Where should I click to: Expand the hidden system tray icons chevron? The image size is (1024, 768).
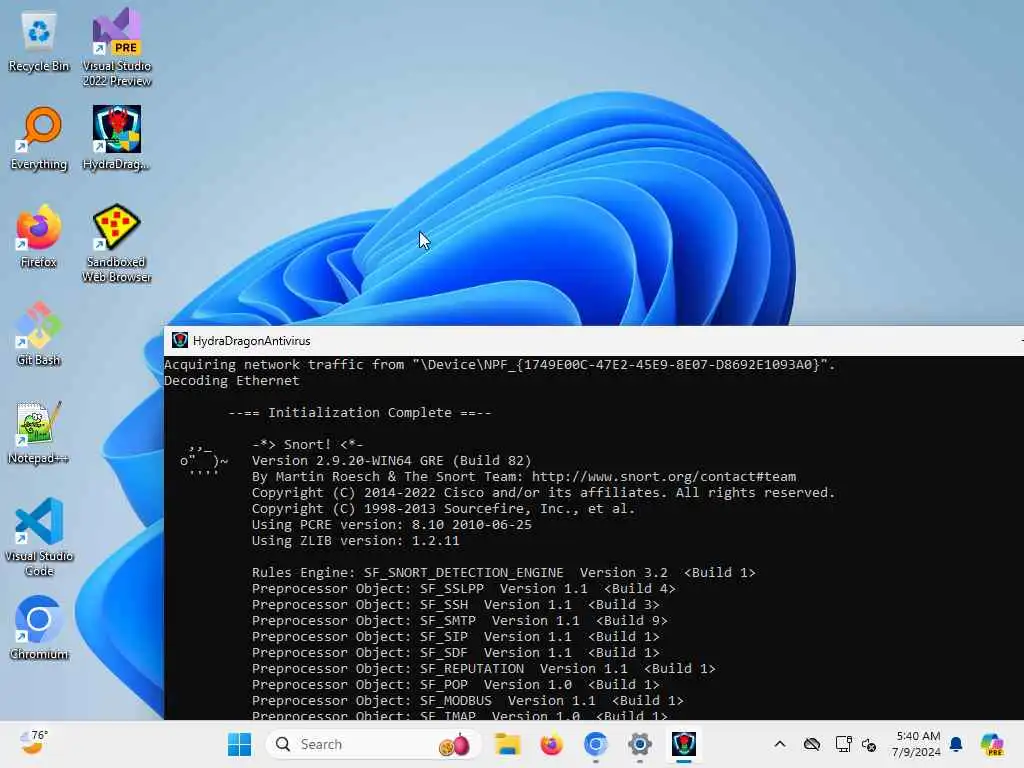coord(780,744)
